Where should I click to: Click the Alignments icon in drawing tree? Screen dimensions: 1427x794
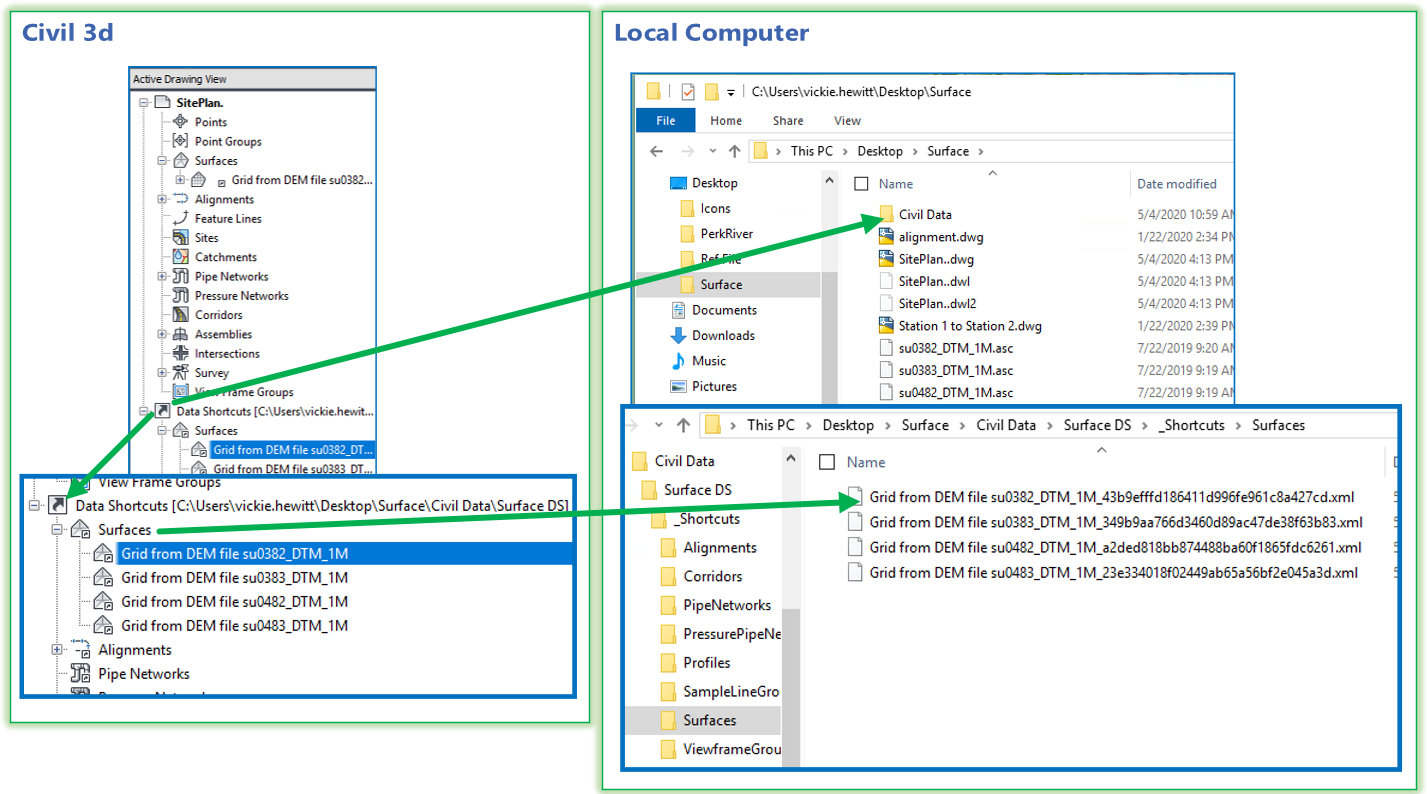(x=180, y=199)
